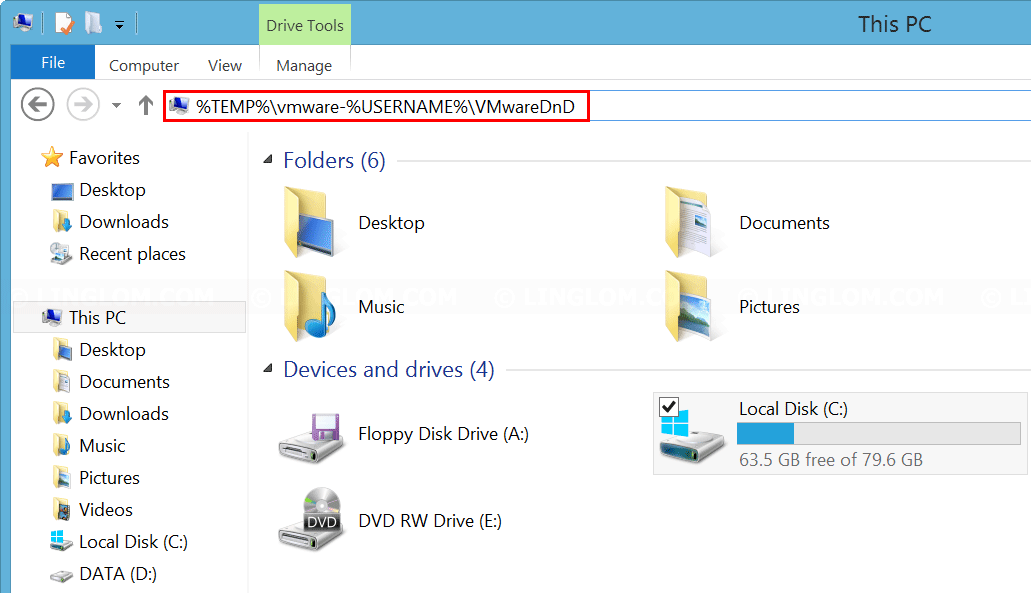Open Downloads under This PC in the sidebar
Screen dimensions: 1031x593
tap(124, 414)
